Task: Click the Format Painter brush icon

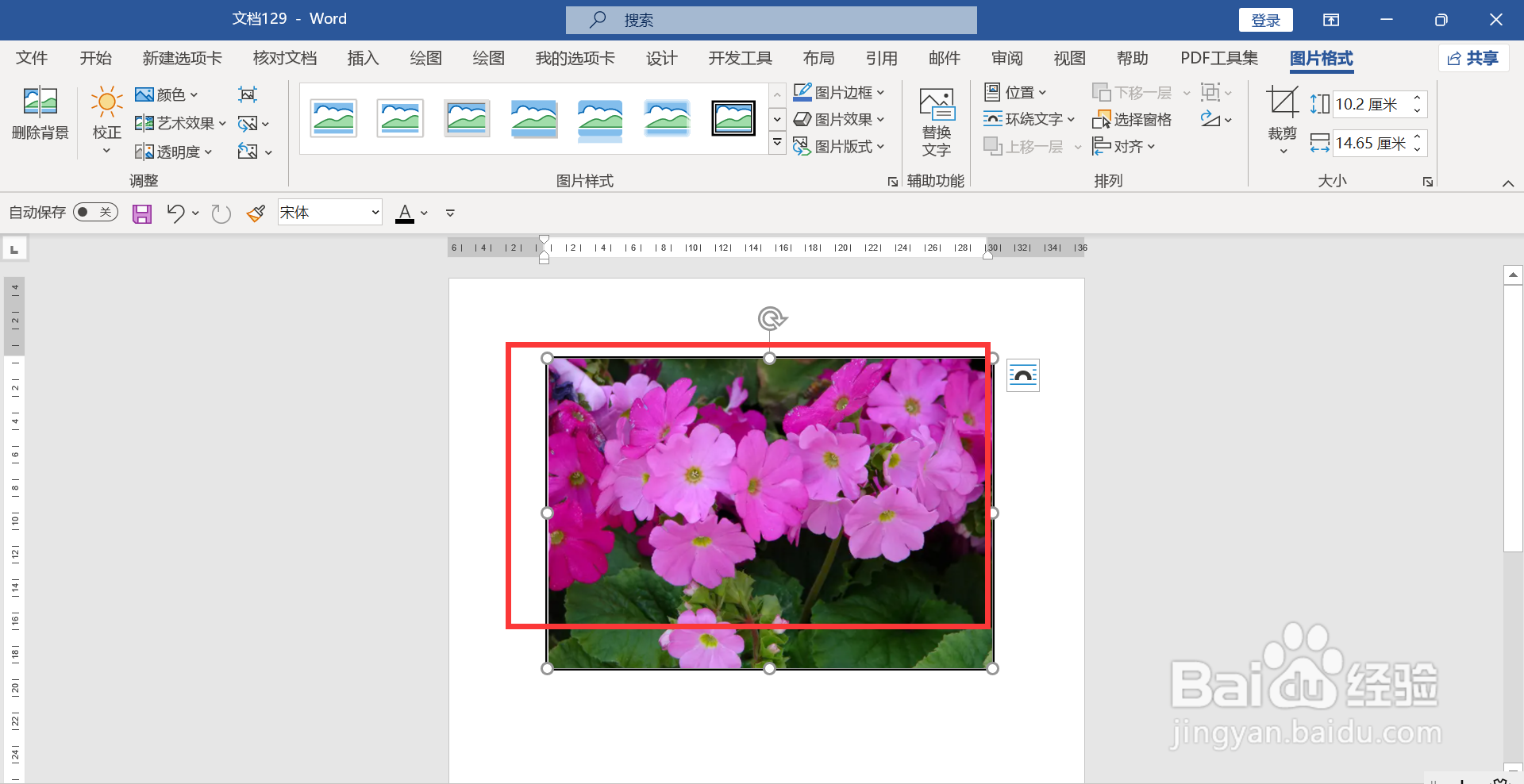Action: coord(256,213)
